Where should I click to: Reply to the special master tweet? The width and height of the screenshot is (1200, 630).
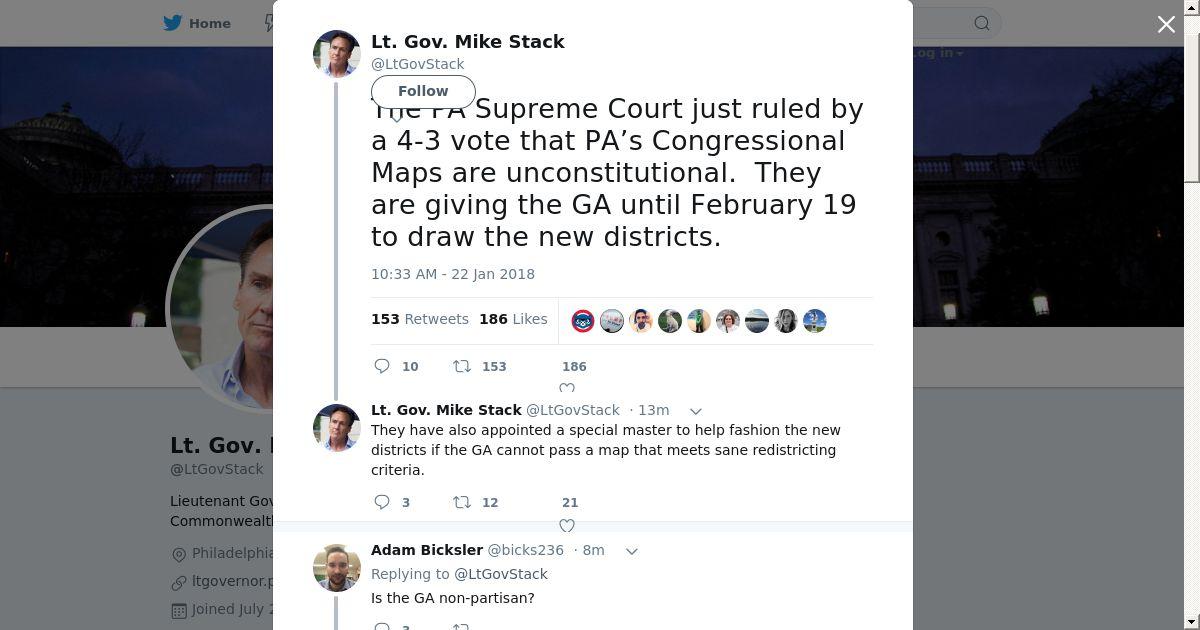[382, 502]
